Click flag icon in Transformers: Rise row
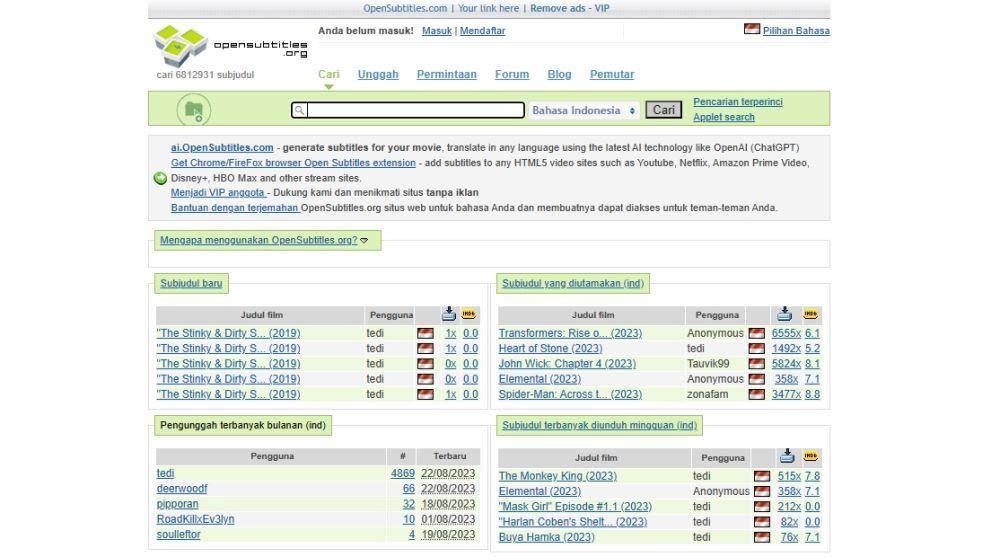1000x557 pixels. (x=756, y=333)
